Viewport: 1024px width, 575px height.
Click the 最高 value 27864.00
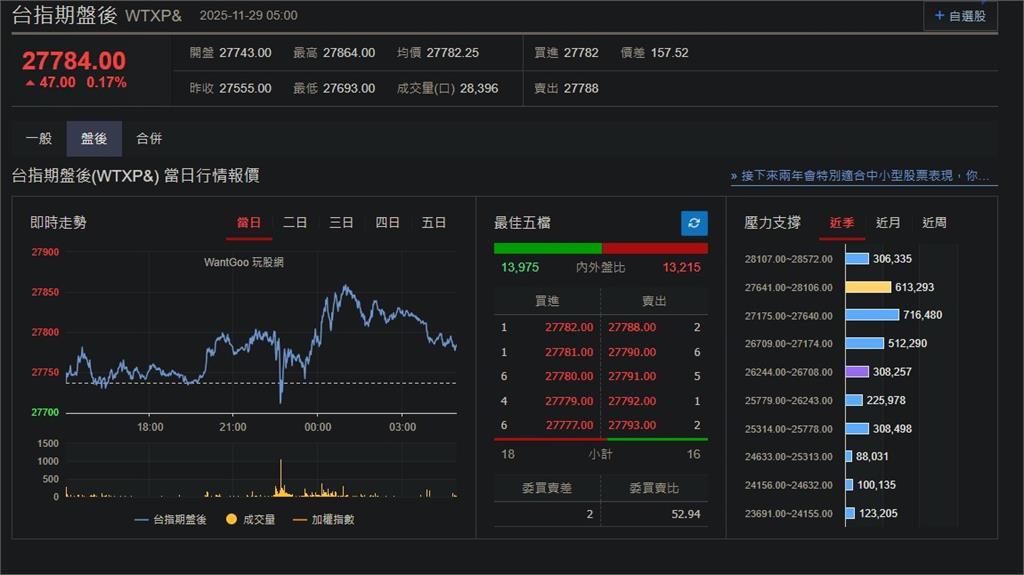coord(349,53)
